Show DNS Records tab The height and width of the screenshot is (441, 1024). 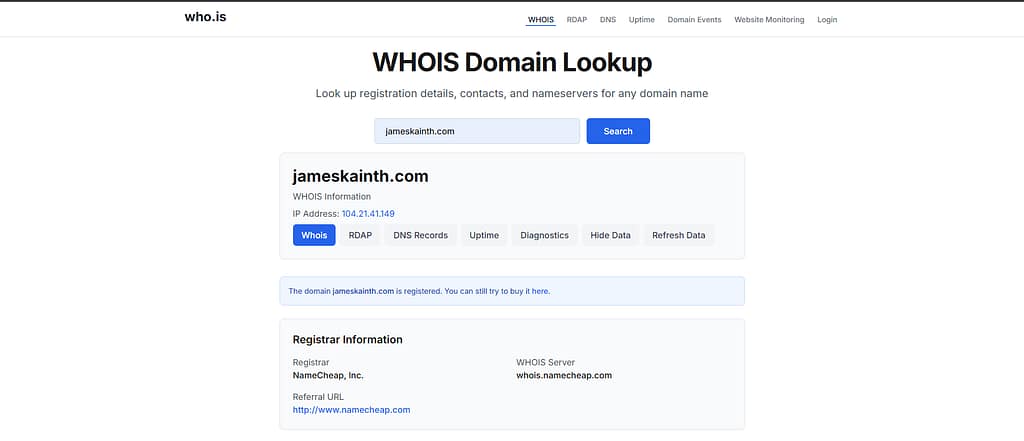[x=421, y=235]
